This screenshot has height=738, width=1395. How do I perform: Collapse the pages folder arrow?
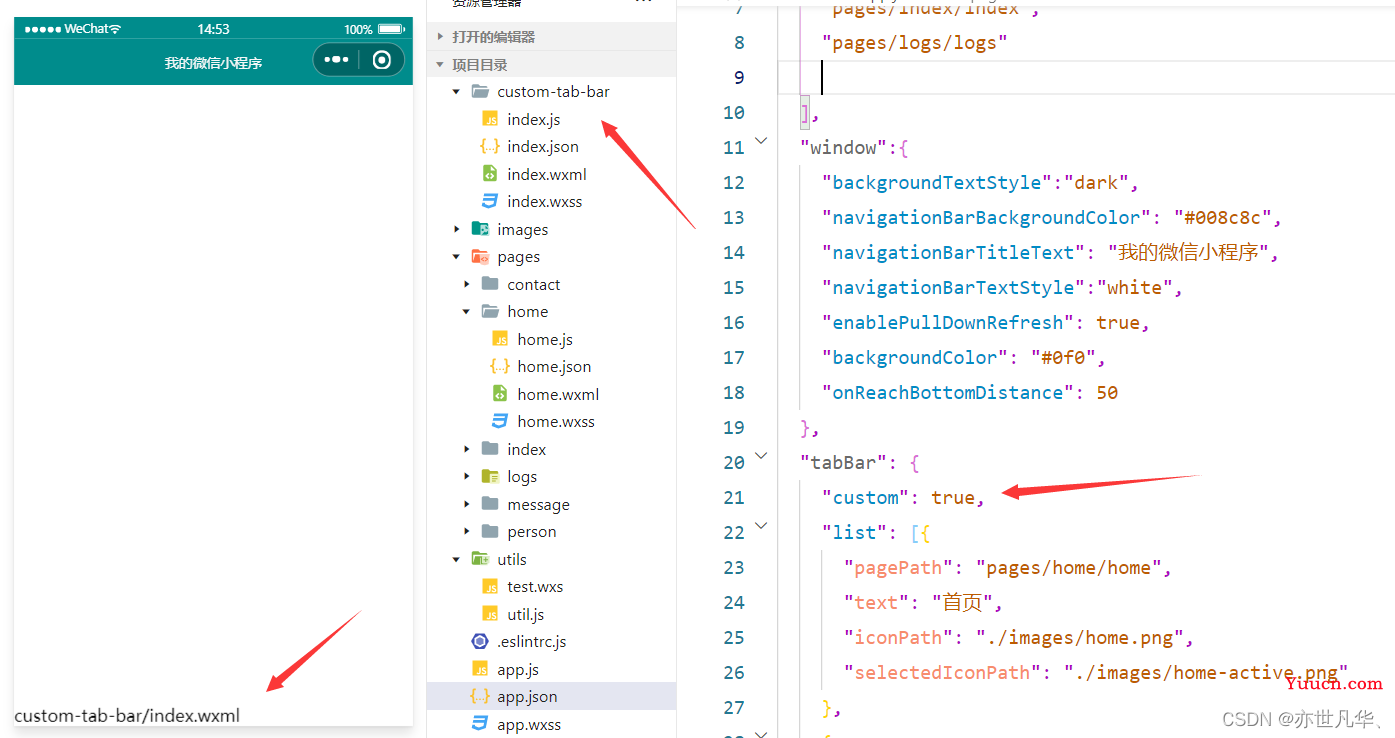[457, 257]
